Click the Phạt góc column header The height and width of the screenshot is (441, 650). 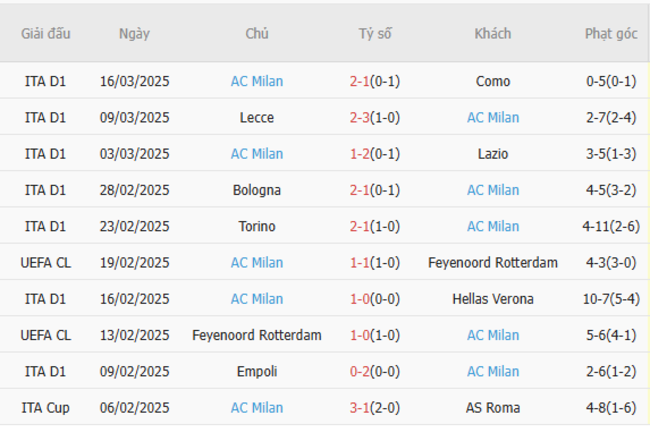610,34
